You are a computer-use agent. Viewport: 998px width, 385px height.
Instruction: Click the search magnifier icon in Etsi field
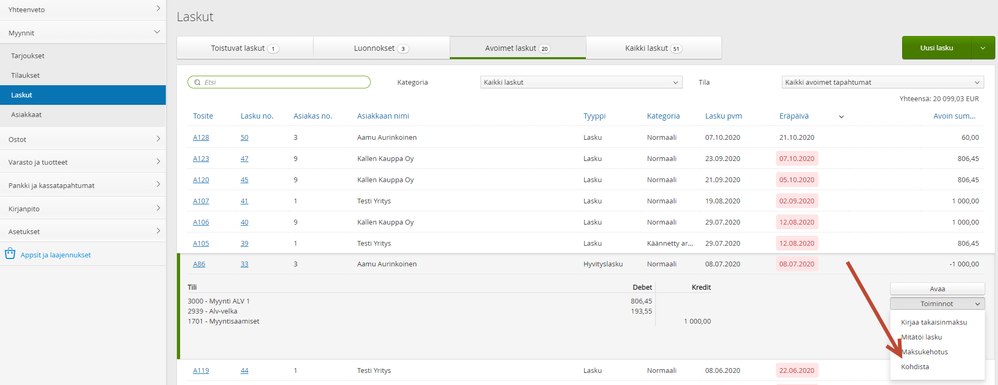[x=197, y=83]
